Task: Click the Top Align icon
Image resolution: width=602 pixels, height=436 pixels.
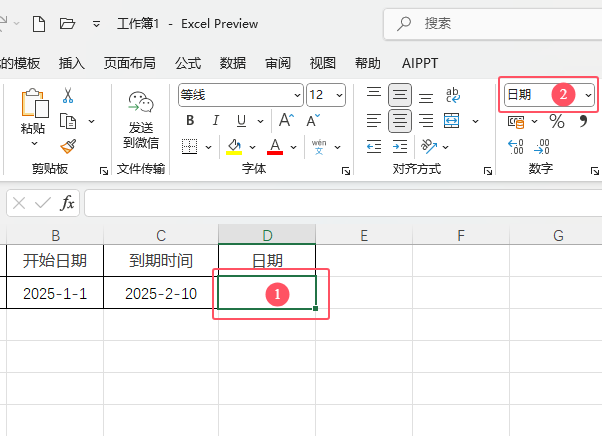Action: (374, 94)
